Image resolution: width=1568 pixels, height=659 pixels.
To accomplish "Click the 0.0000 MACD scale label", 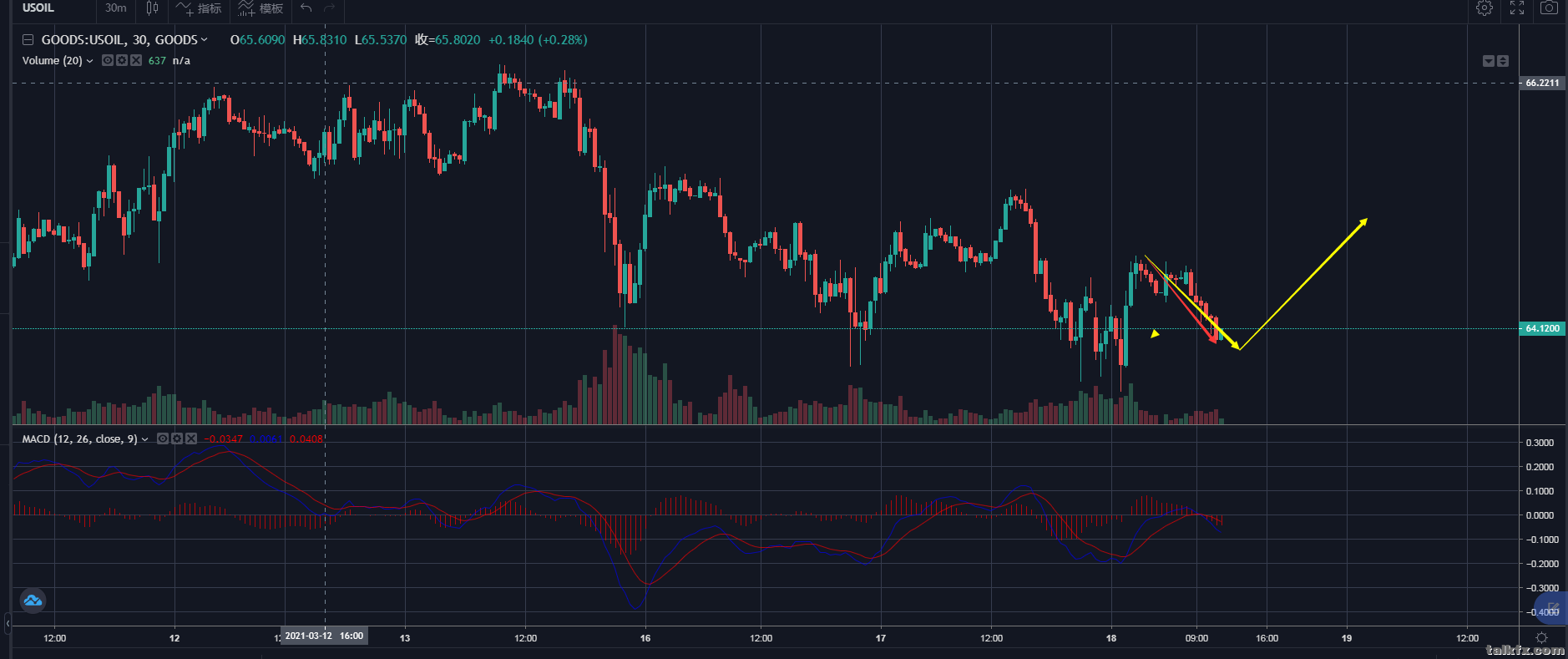I will (x=1540, y=515).
